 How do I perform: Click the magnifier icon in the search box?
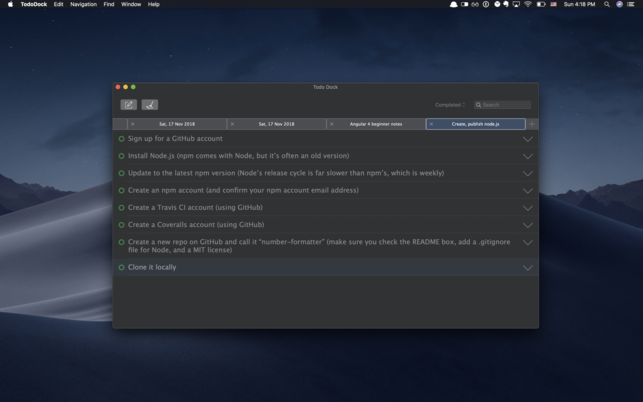pos(478,105)
